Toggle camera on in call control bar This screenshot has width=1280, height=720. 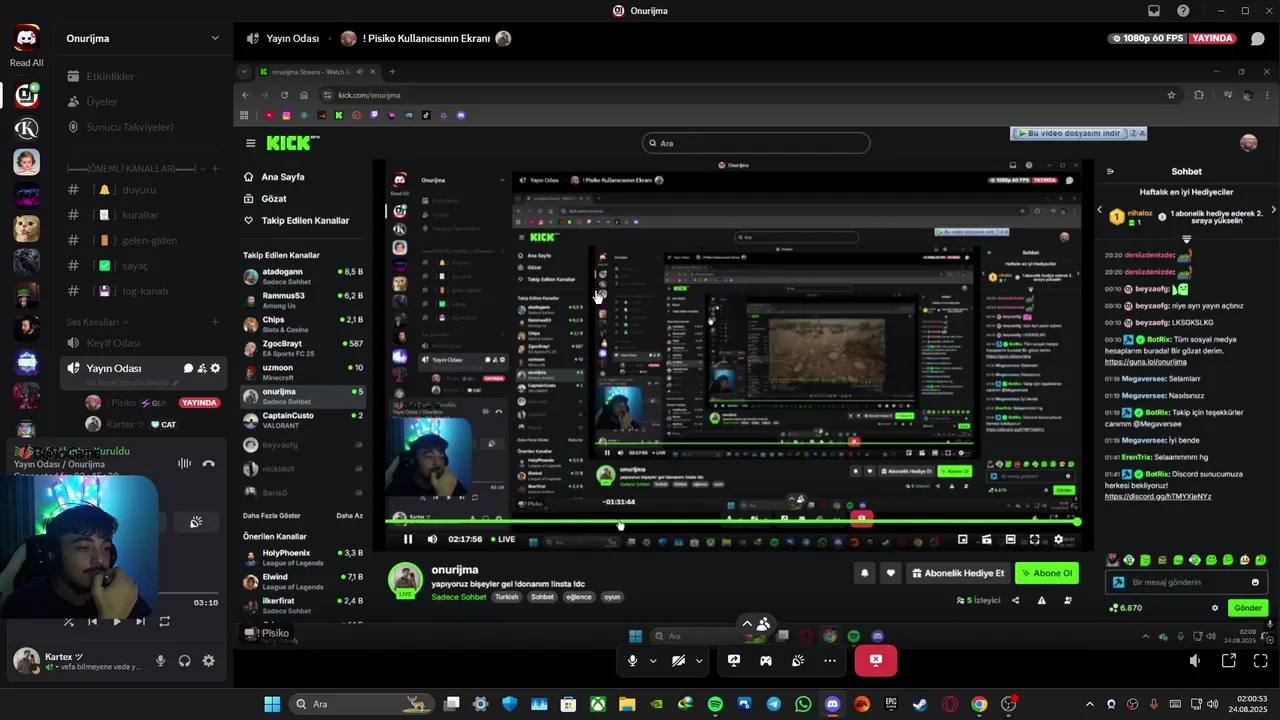(x=678, y=660)
